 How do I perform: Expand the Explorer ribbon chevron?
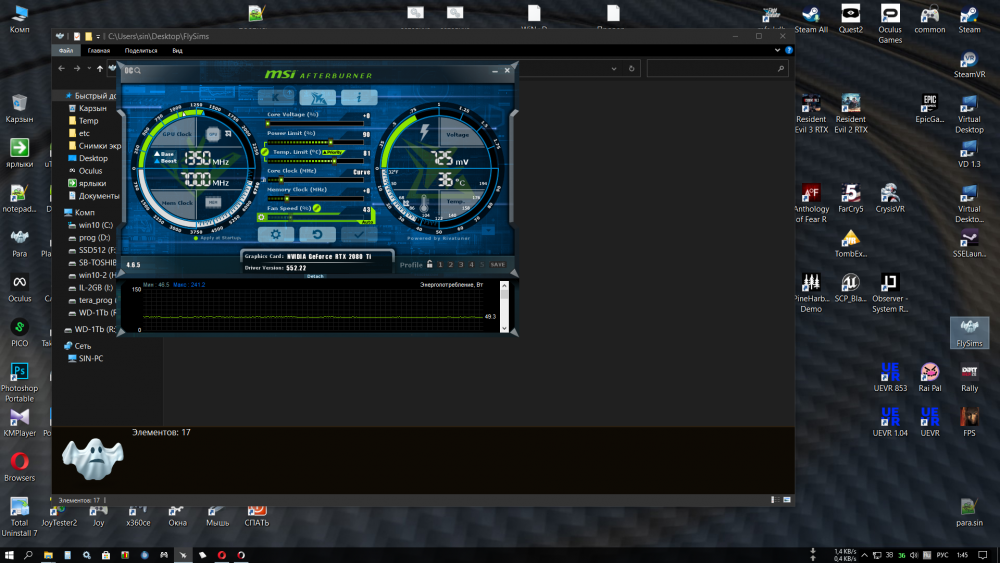(x=777, y=50)
